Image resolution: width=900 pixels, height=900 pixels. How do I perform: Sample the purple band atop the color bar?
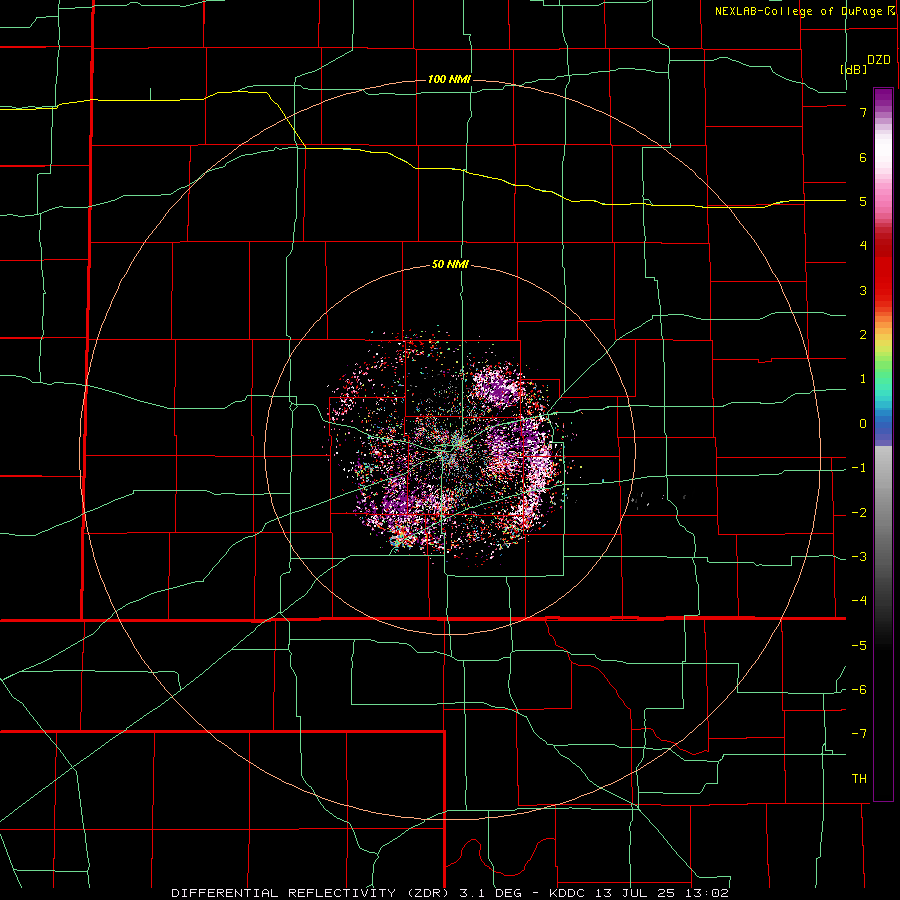coord(883,99)
